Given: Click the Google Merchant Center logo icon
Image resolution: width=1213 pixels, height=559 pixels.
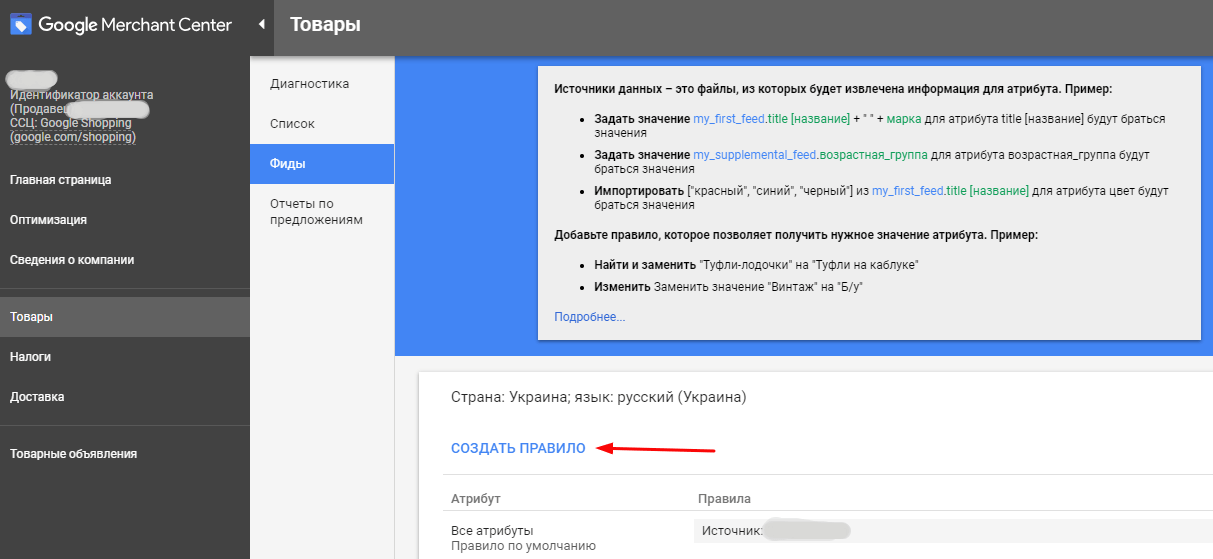Looking at the screenshot, I should tap(21, 24).
